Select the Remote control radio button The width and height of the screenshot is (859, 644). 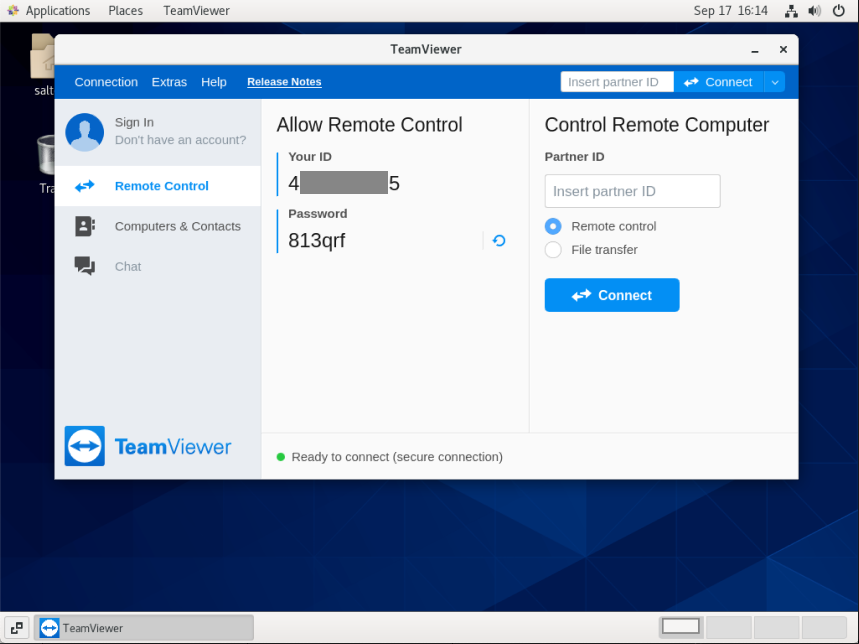(553, 226)
